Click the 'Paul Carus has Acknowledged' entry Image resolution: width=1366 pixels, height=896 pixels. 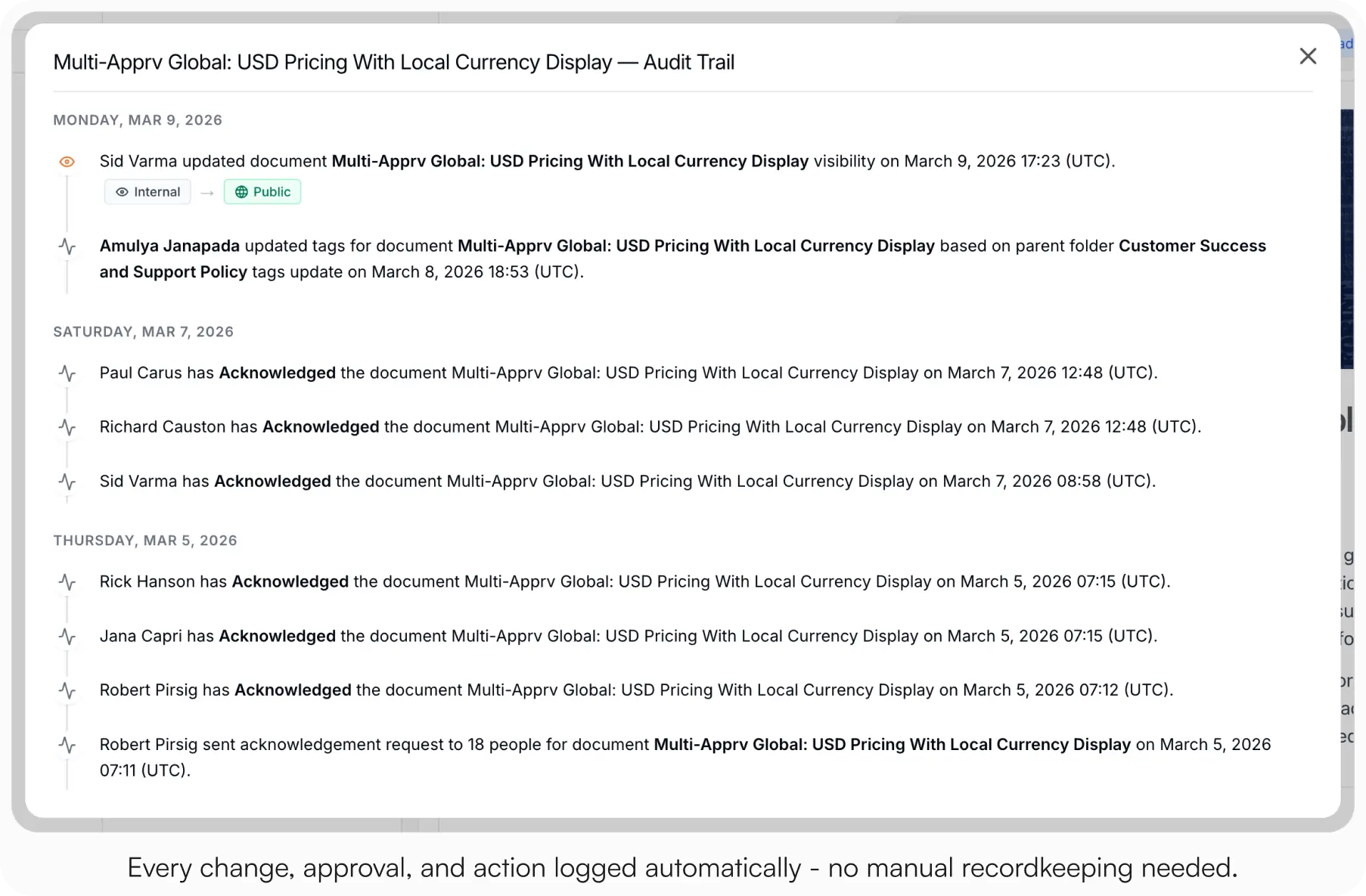pos(629,373)
